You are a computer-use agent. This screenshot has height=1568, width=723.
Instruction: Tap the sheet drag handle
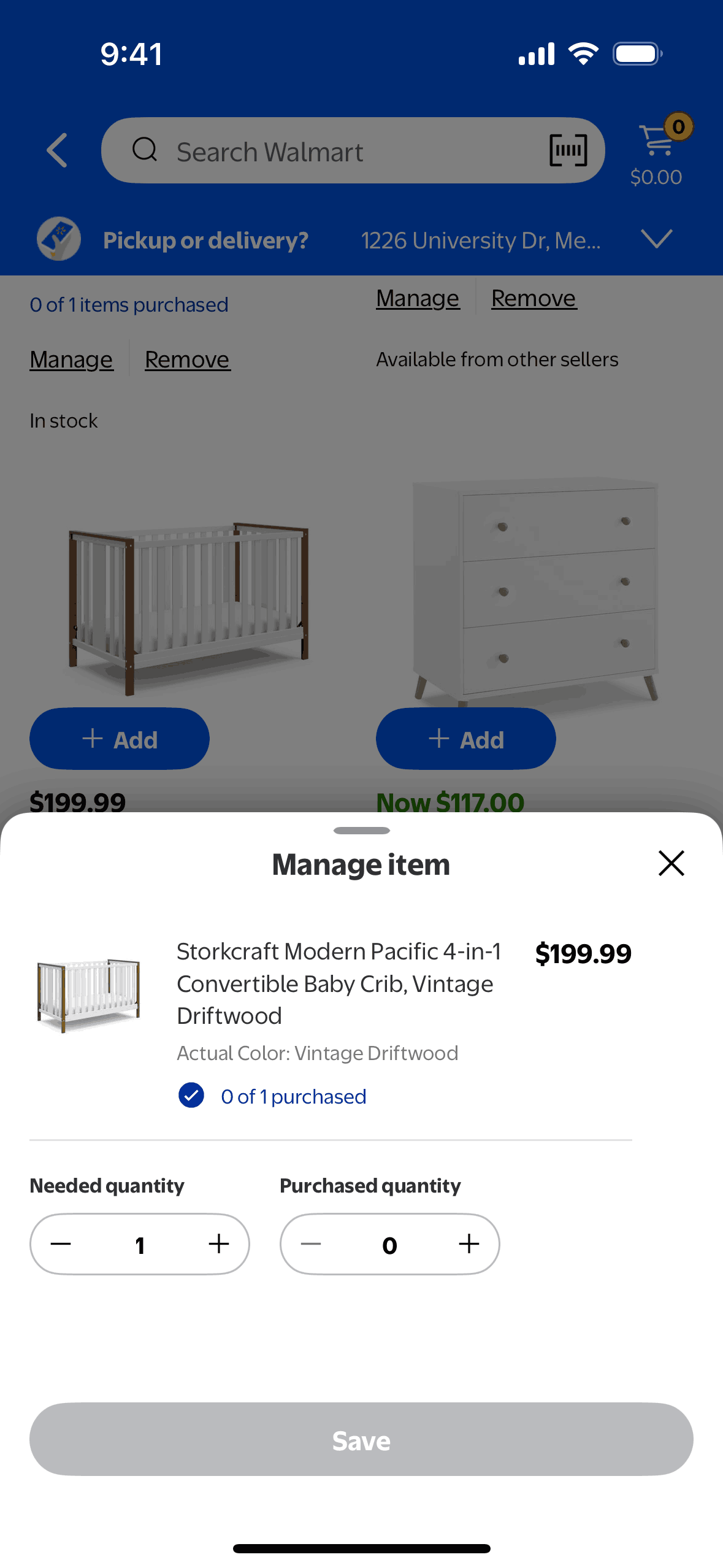click(x=361, y=831)
